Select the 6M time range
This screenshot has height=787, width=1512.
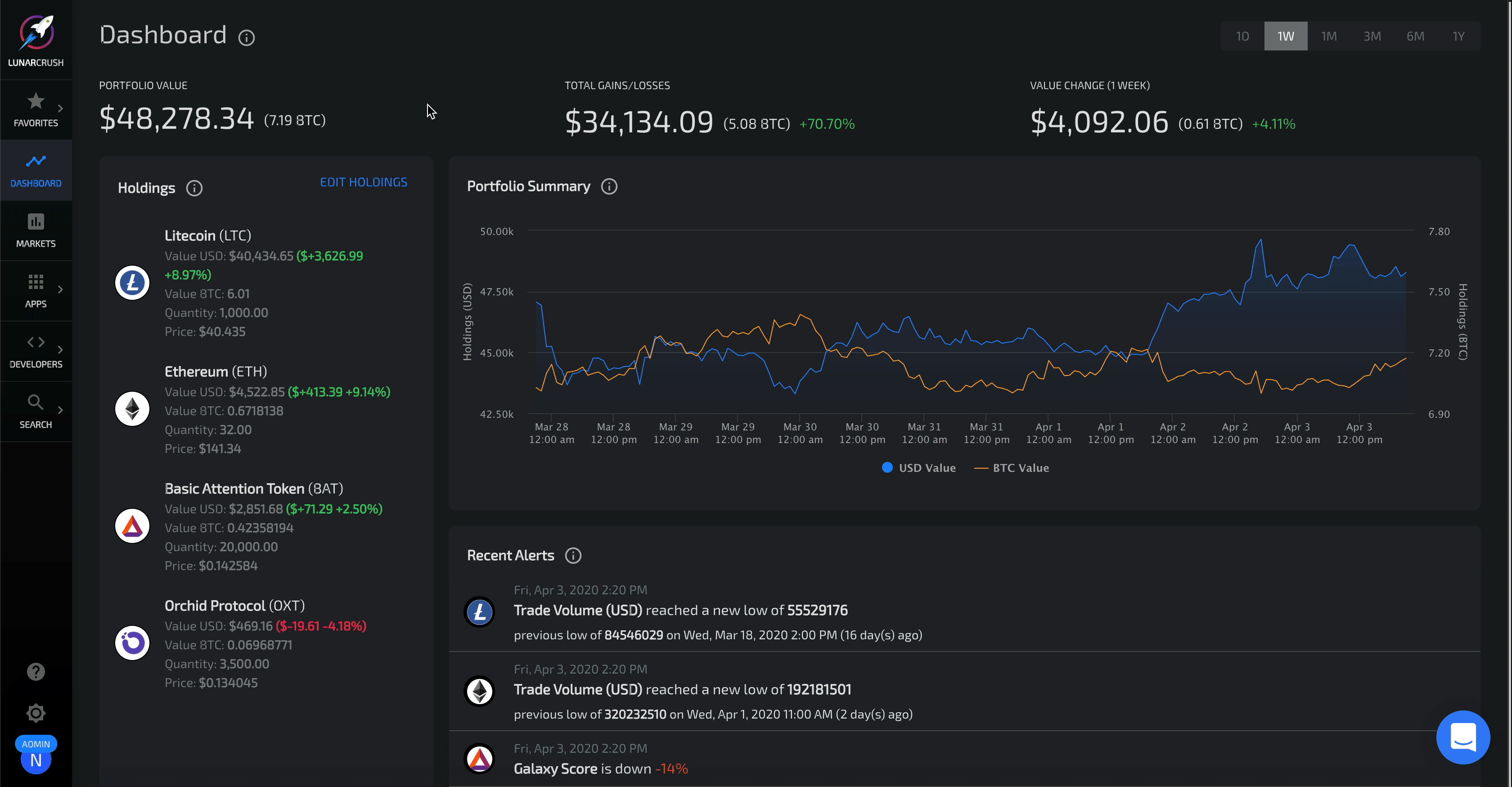[1415, 36]
